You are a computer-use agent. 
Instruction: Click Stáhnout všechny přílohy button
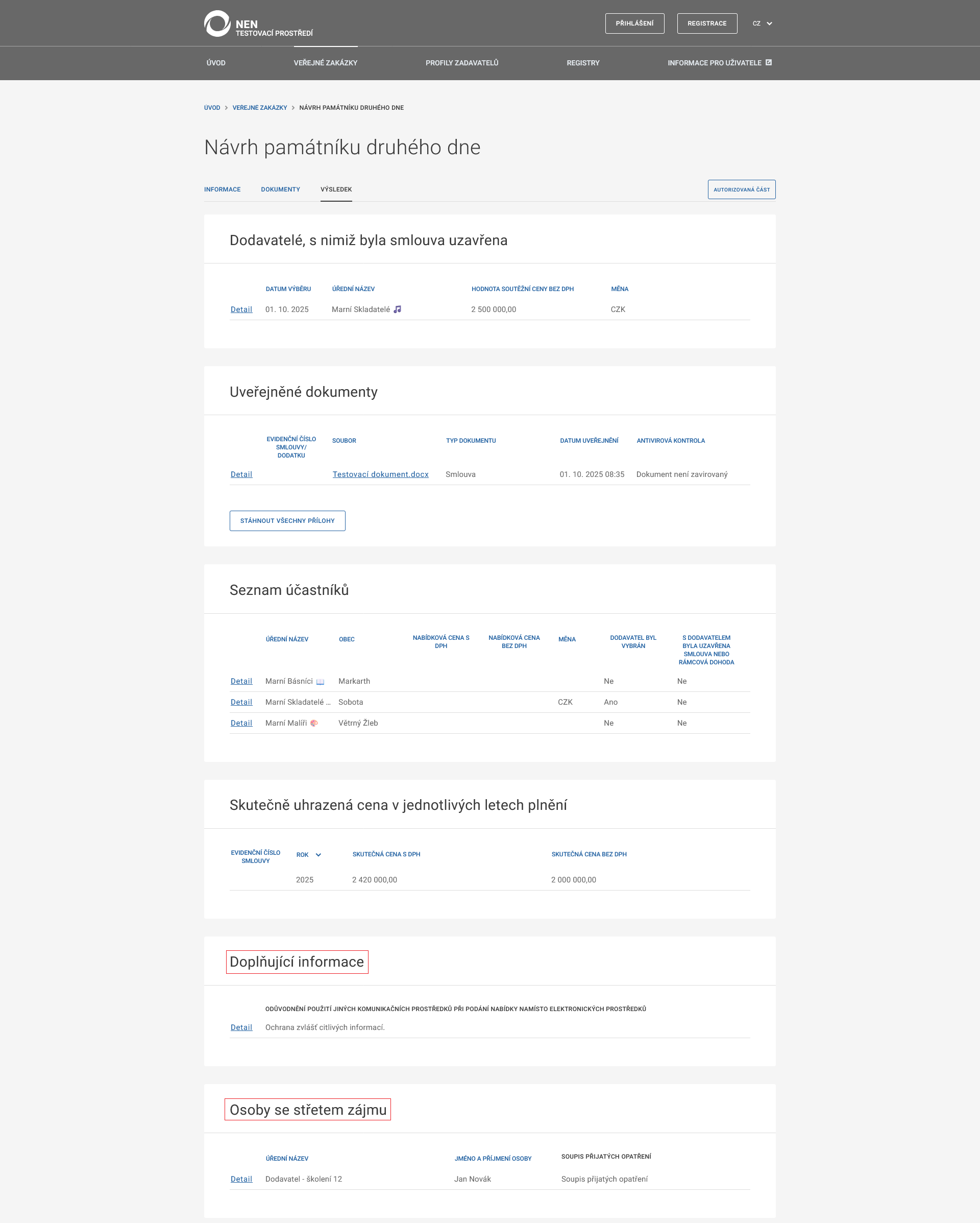coord(287,521)
